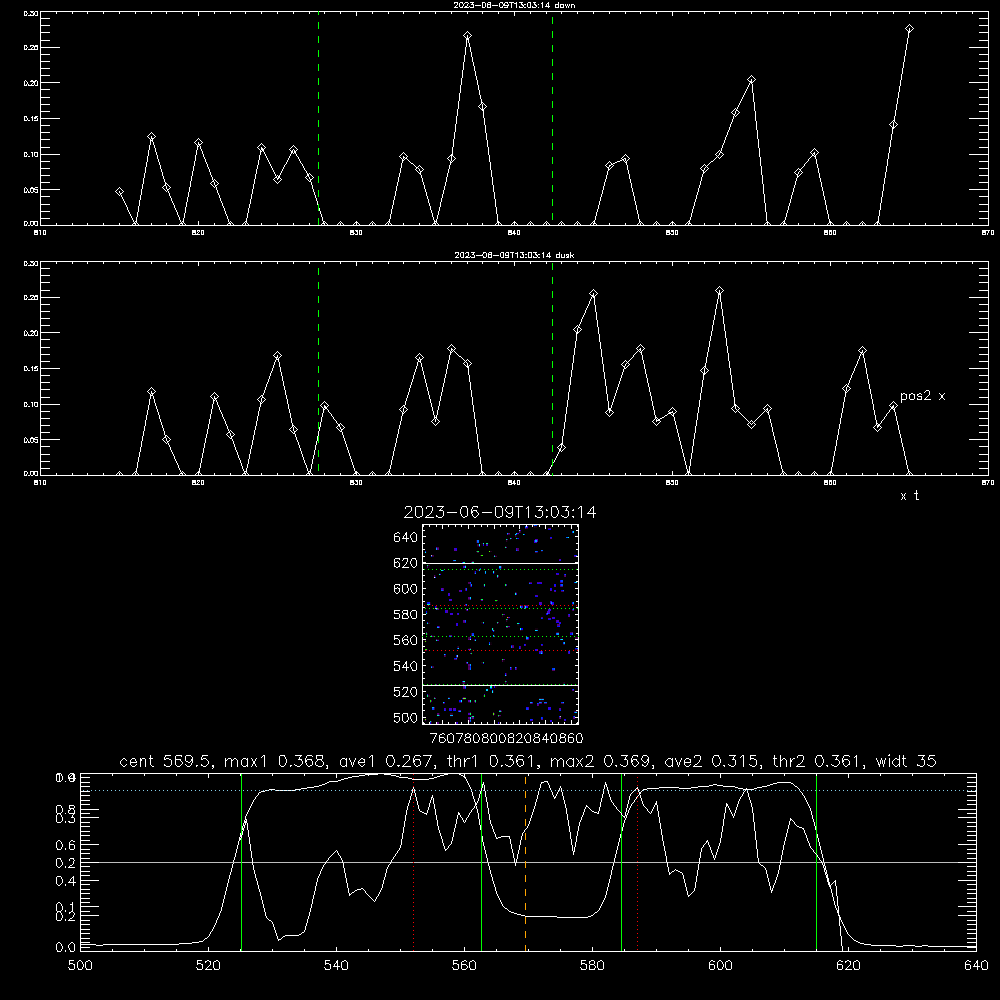Click the '560' x-axis label of the bottom plot
This screenshot has height=1000, width=1000.
click(464, 966)
